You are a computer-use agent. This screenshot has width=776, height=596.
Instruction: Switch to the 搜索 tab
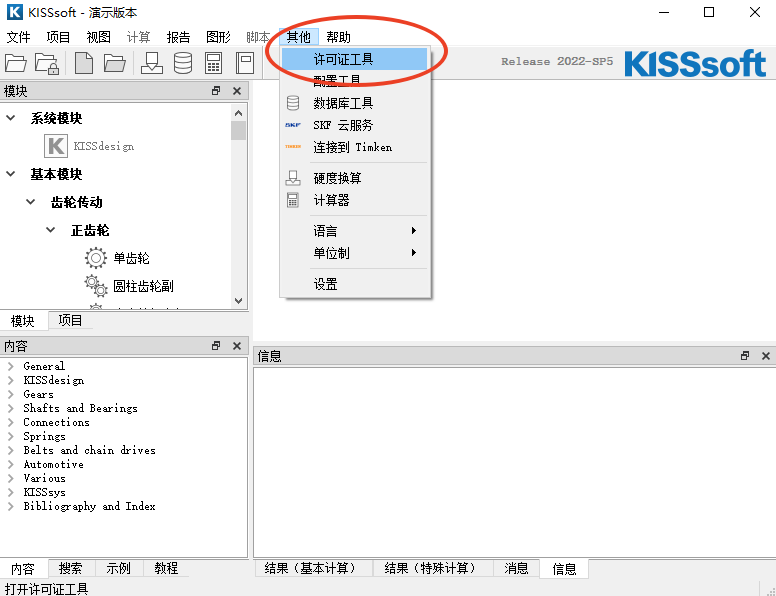[70, 568]
